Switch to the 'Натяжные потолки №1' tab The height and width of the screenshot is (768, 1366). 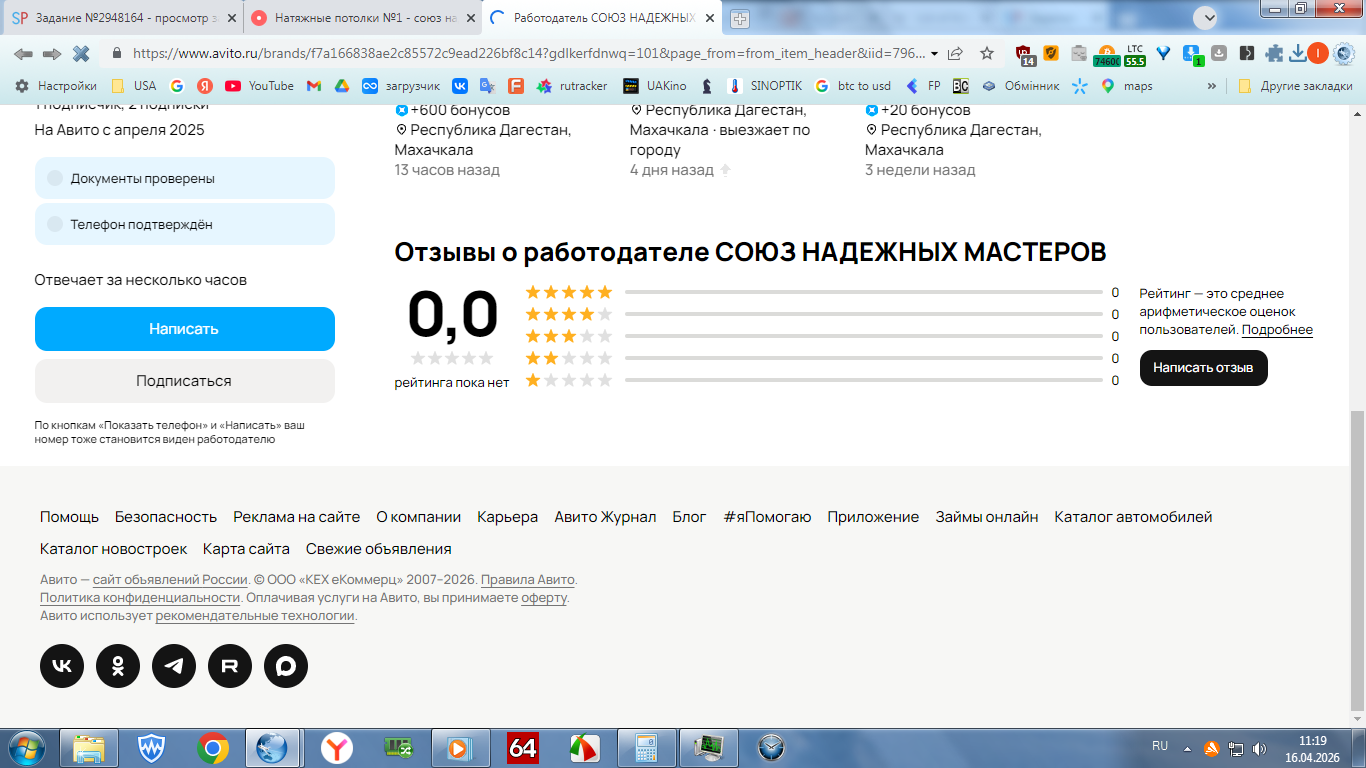tap(361, 18)
